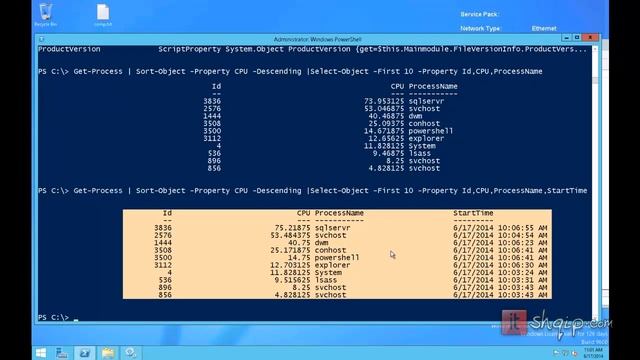Maximize the PowerShell window
640x360 pixels.
tap(577, 38)
